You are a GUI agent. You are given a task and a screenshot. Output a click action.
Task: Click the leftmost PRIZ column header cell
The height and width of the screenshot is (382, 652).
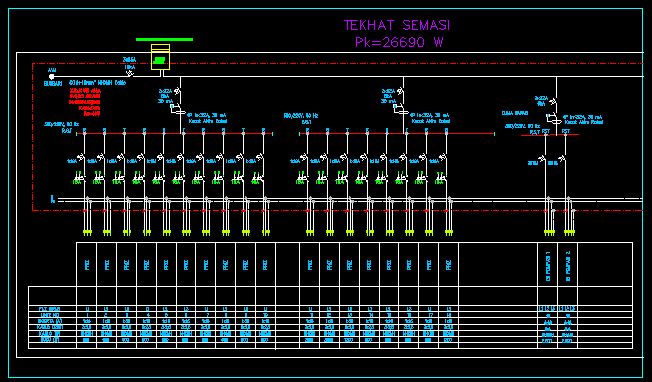[x=86, y=264]
